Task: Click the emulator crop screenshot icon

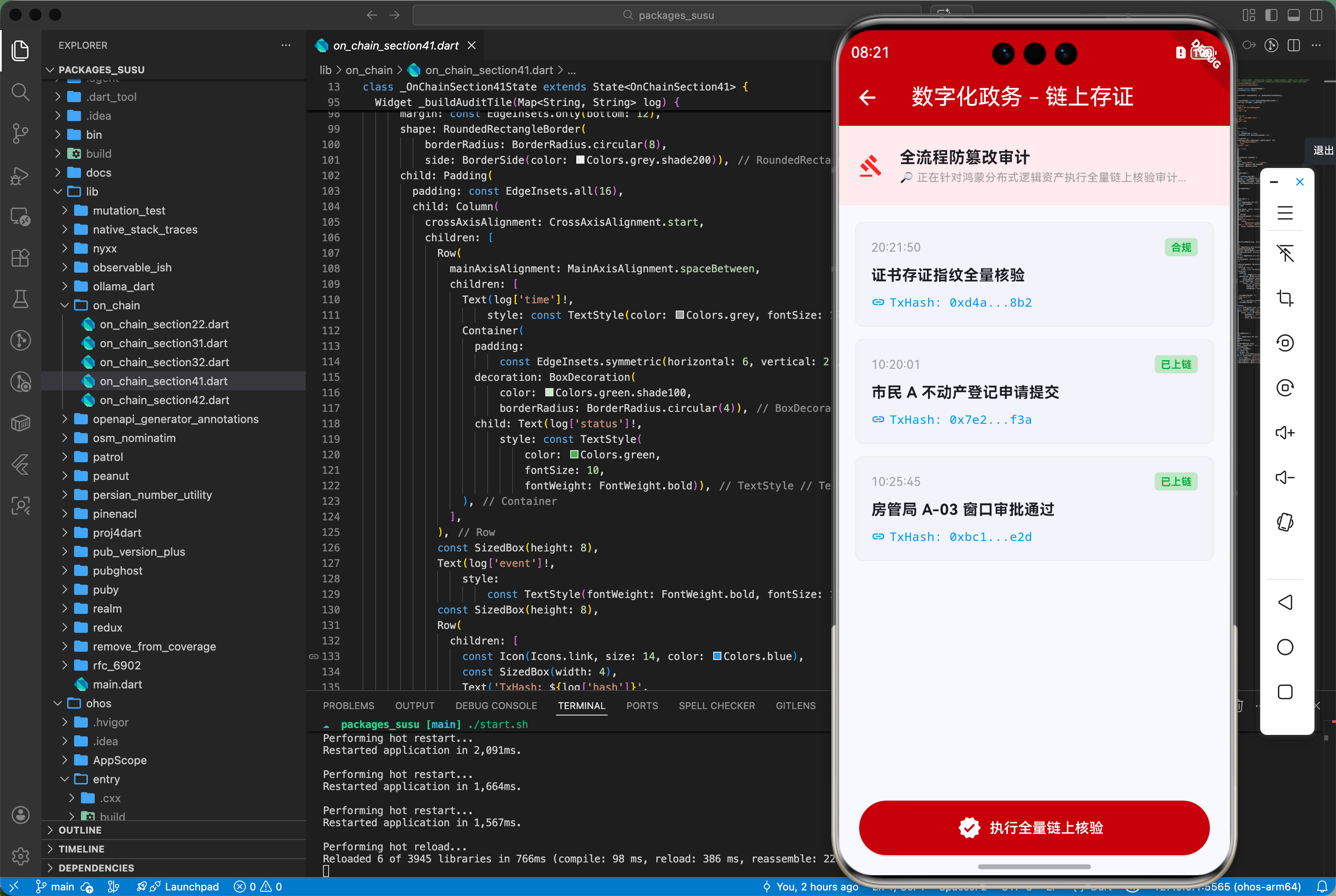Action: coord(1285,298)
